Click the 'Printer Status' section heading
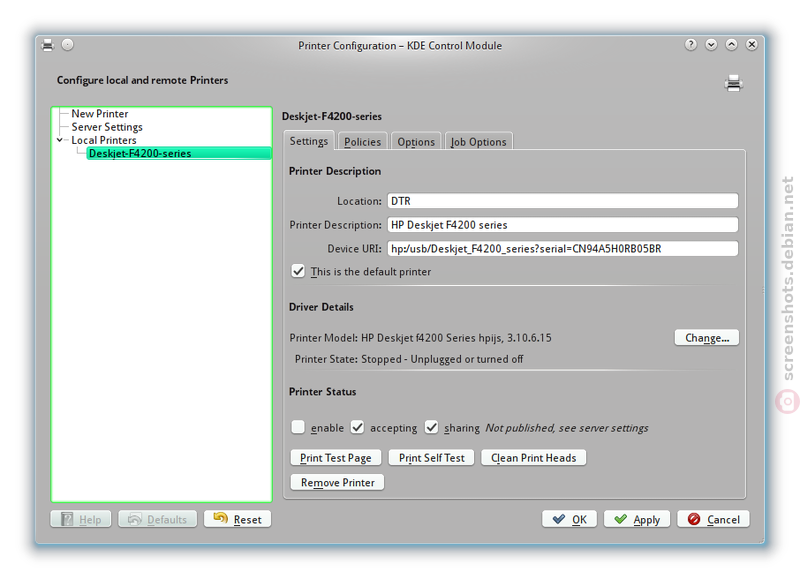This screenshot has height=579, width=800. 322,392
